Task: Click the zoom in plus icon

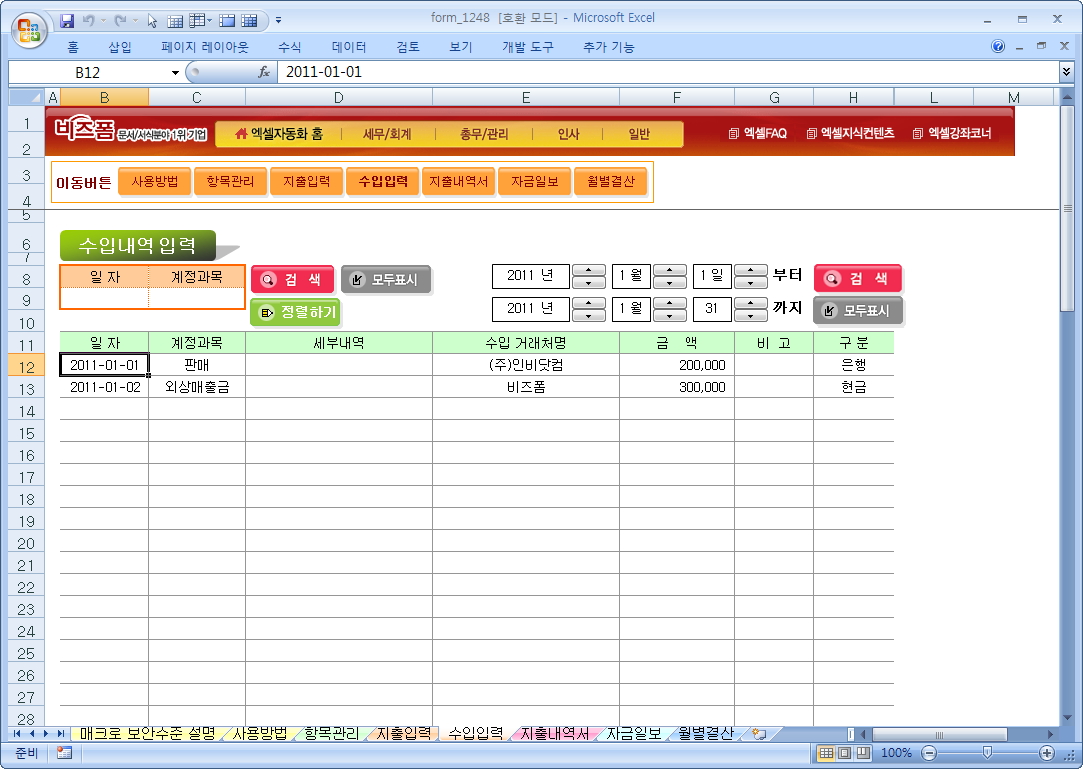Action: point(1047,752)
